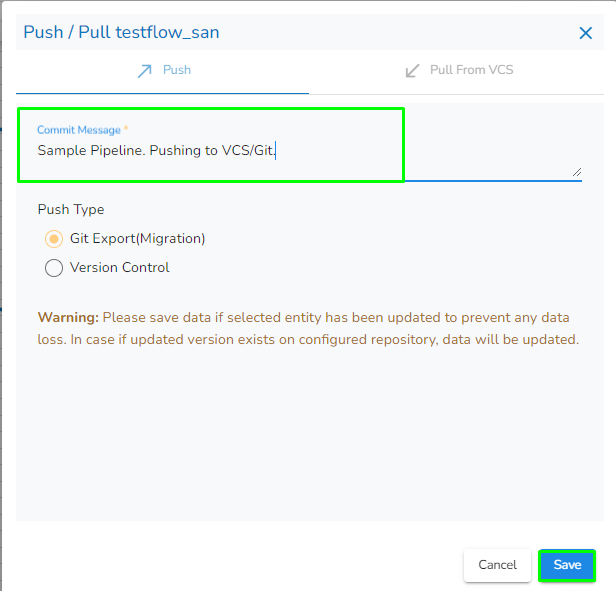The height and width of the screenshot is (591, 616).
Task: Click the commit message resize handle
Action: click(576, 172)
